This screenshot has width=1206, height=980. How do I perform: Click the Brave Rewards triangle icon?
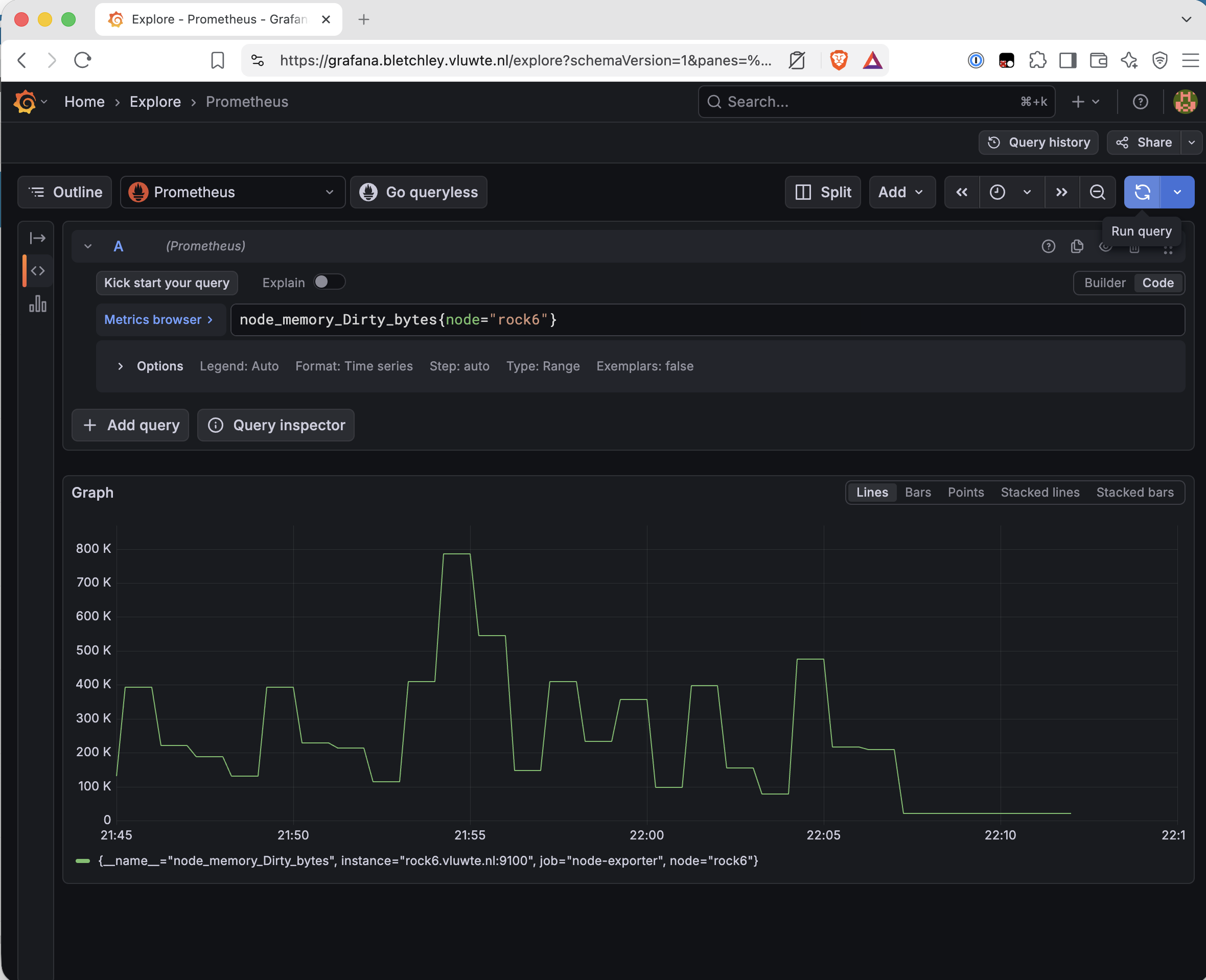pos(872,60)
